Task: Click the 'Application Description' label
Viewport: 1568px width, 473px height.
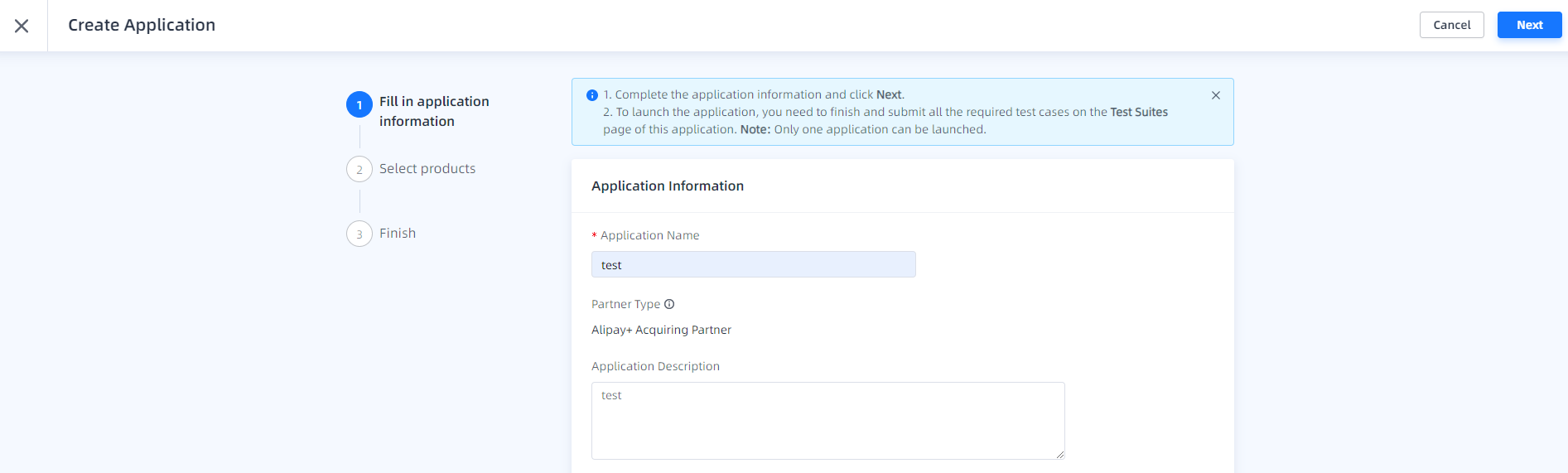Action: (655, 366)
